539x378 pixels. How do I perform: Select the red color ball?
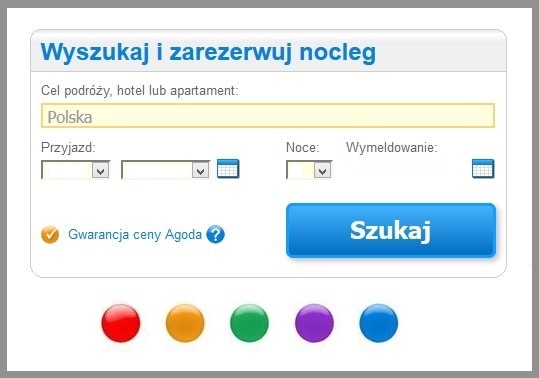click(x=121, y=323)
